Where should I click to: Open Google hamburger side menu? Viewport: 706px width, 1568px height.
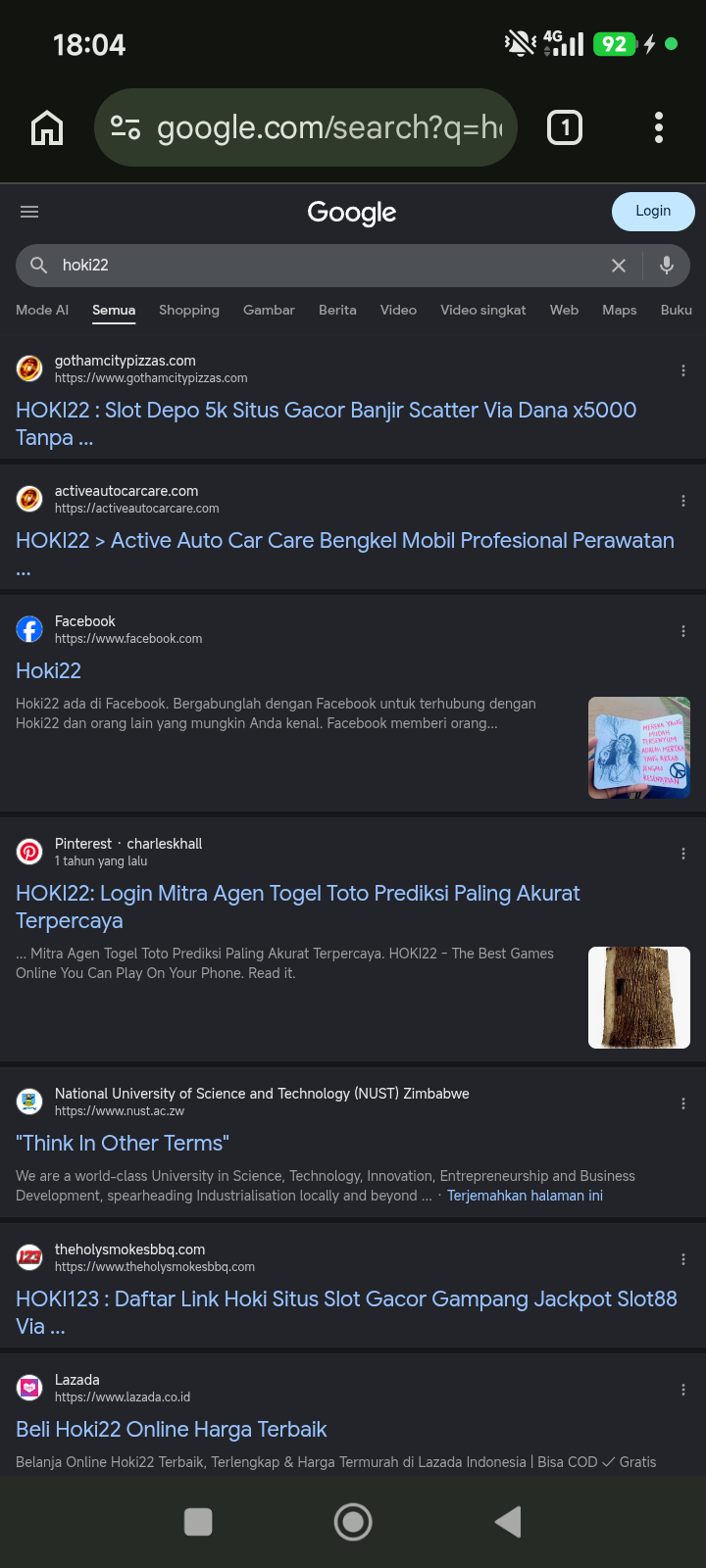pos(29,212)
